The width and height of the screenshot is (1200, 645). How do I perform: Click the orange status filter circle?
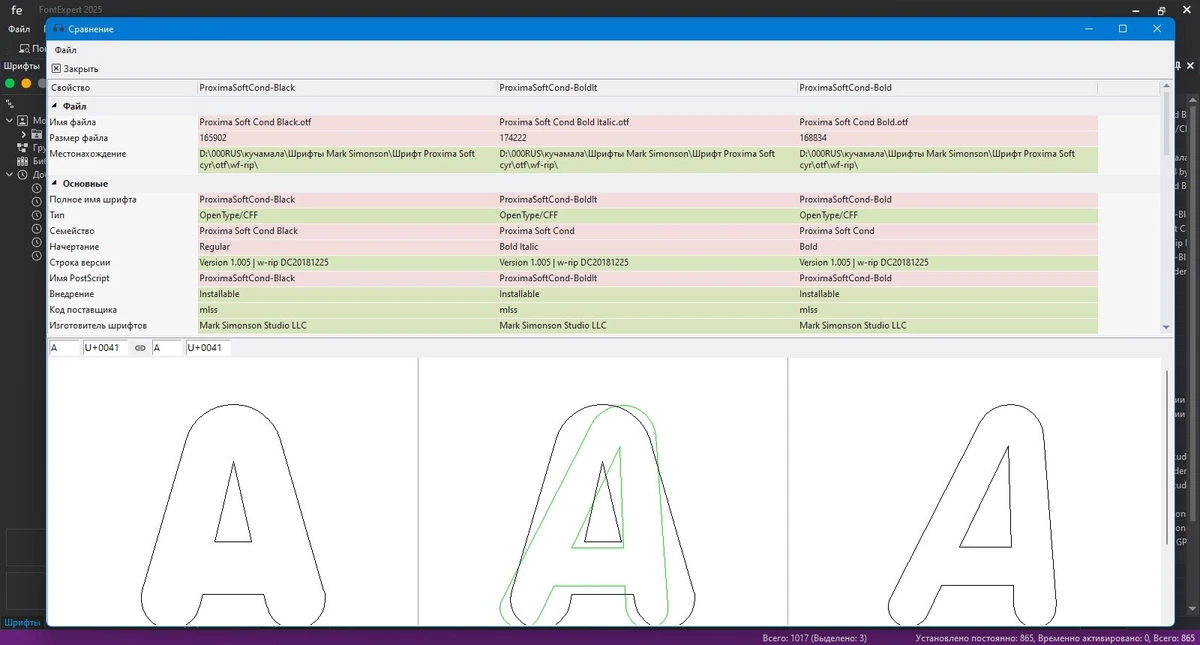pos(26,84)
